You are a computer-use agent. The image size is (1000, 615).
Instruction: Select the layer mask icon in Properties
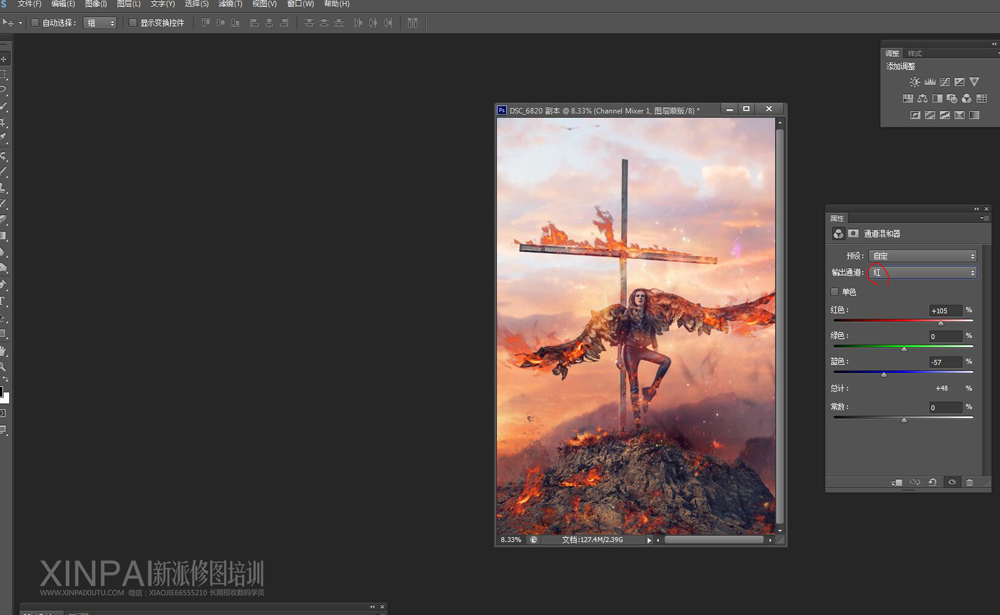point(853,233)
